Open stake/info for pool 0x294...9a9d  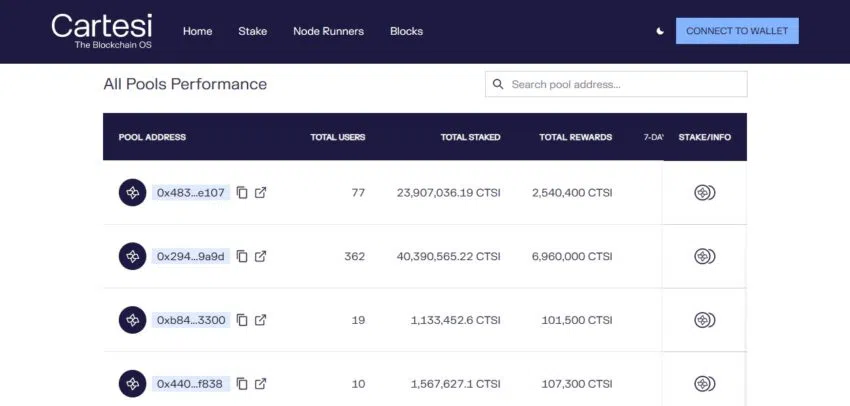coord(704,257)
